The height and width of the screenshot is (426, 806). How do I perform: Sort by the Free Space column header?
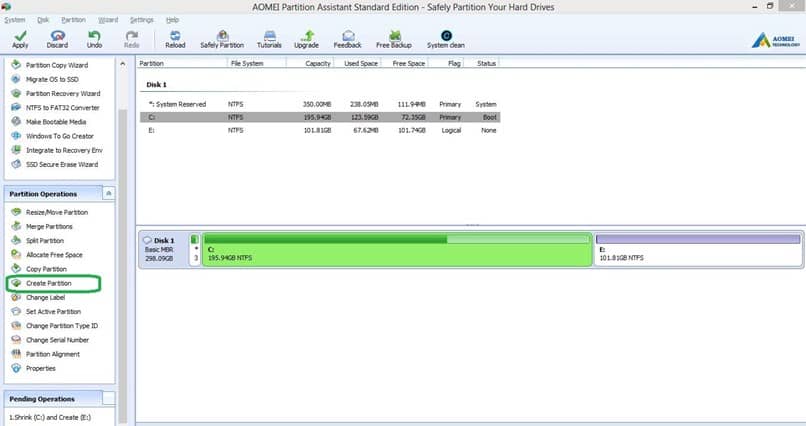405,63
